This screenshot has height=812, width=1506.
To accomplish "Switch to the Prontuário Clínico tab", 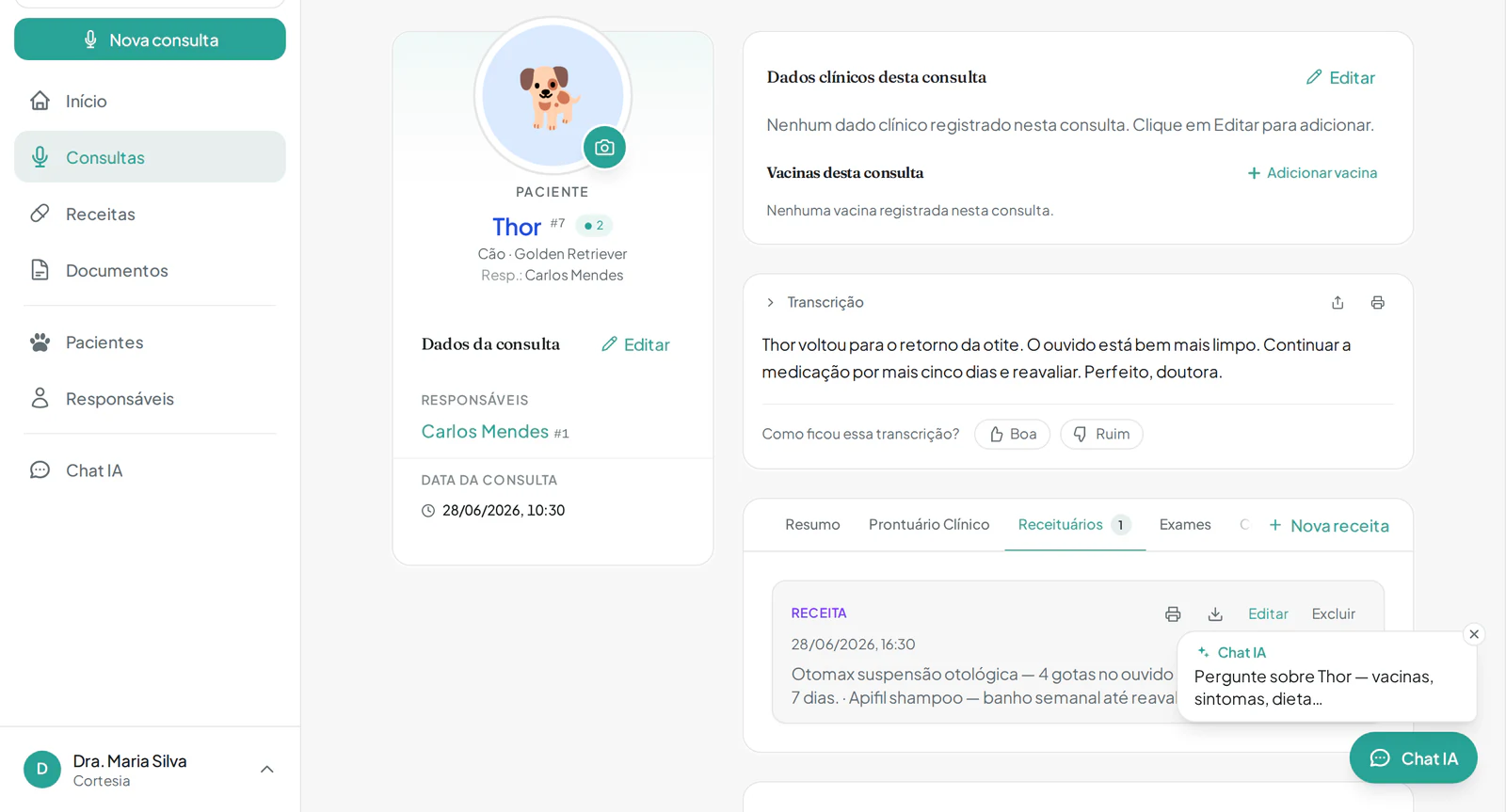I will coord(929,524).
